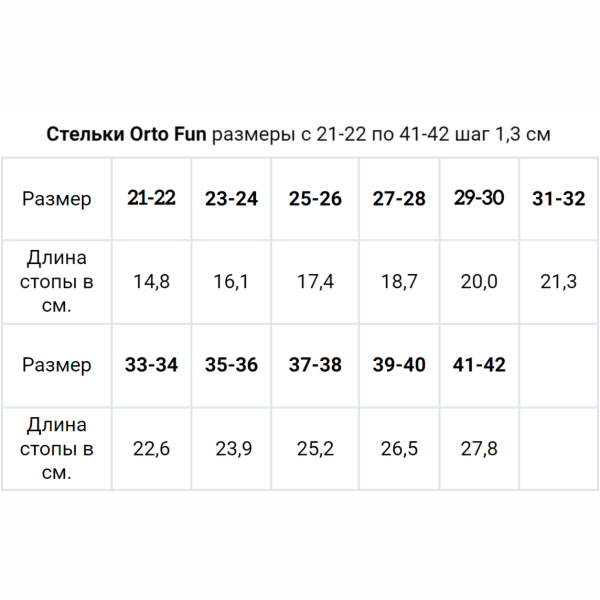Click the 35-36 size cell
The height and width of the screenshot is (600, 600).
click(x=231, y=365)
